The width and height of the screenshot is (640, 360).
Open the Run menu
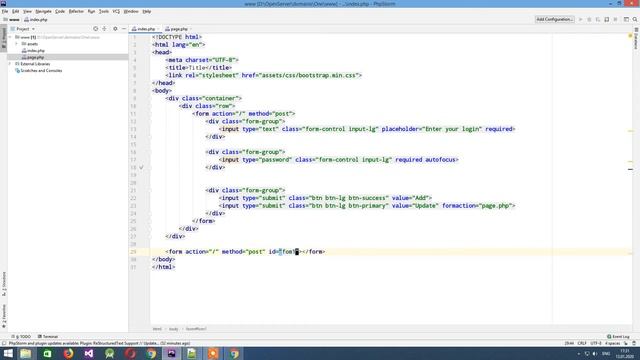tap(91, 11)
